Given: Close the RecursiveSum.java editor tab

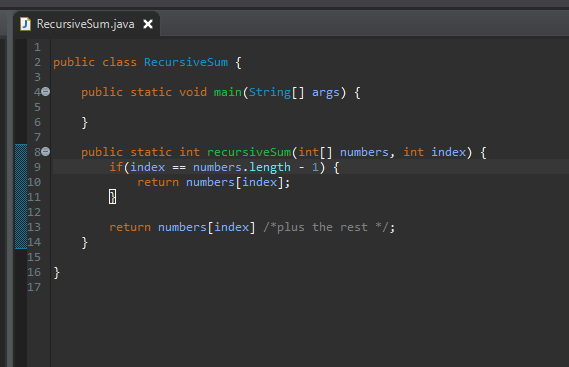Looking at the screenshot, I should 148,24.
